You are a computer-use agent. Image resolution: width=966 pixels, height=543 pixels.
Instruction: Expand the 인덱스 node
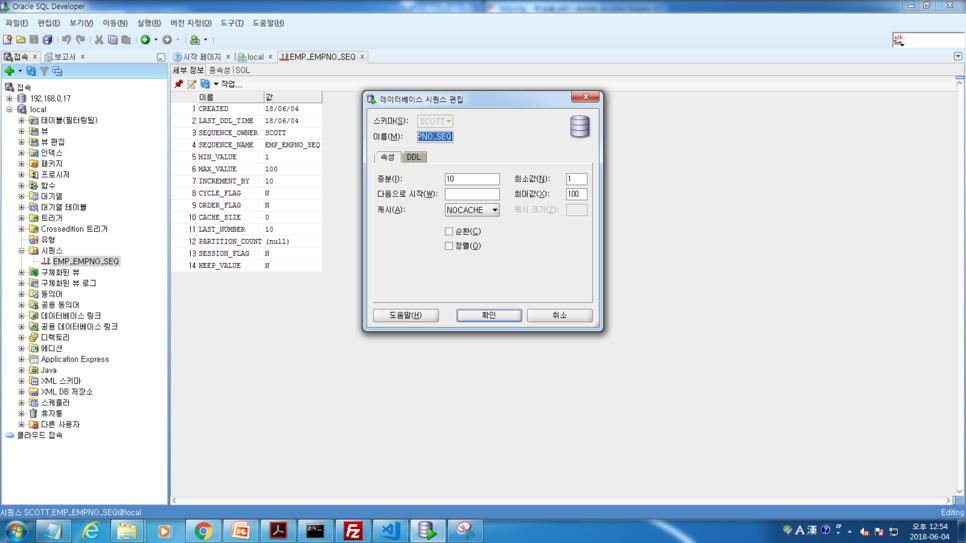coord(21,153)
